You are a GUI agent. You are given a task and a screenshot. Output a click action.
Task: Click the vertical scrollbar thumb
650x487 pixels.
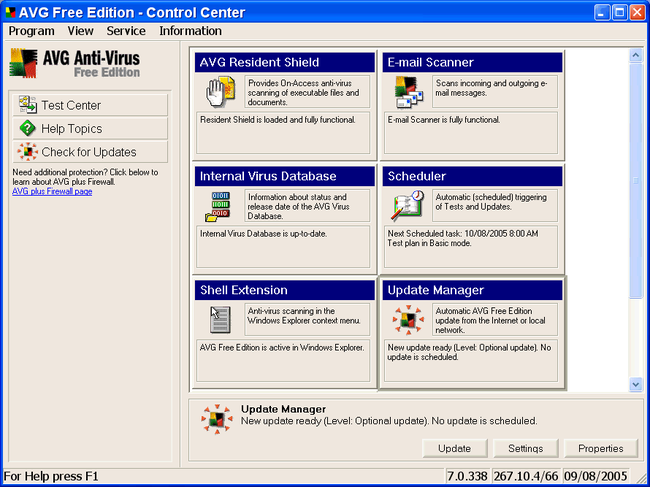pyautogui.click(x=636, y=180)
